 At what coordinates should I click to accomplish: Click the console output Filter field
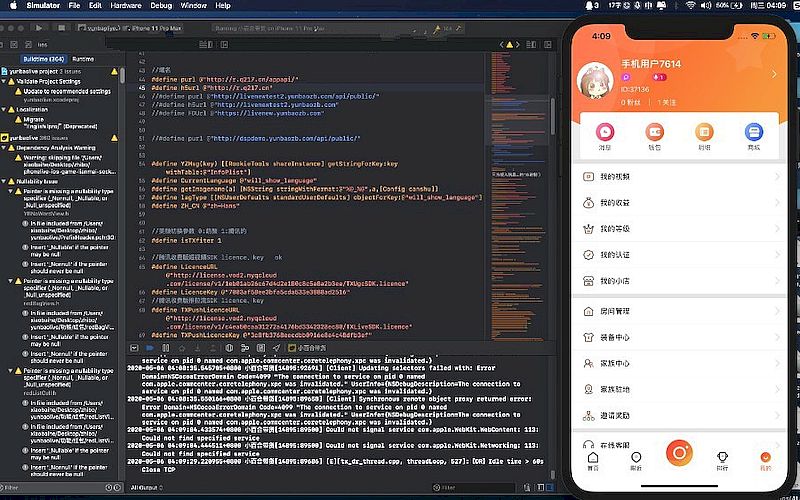[472, 488]
